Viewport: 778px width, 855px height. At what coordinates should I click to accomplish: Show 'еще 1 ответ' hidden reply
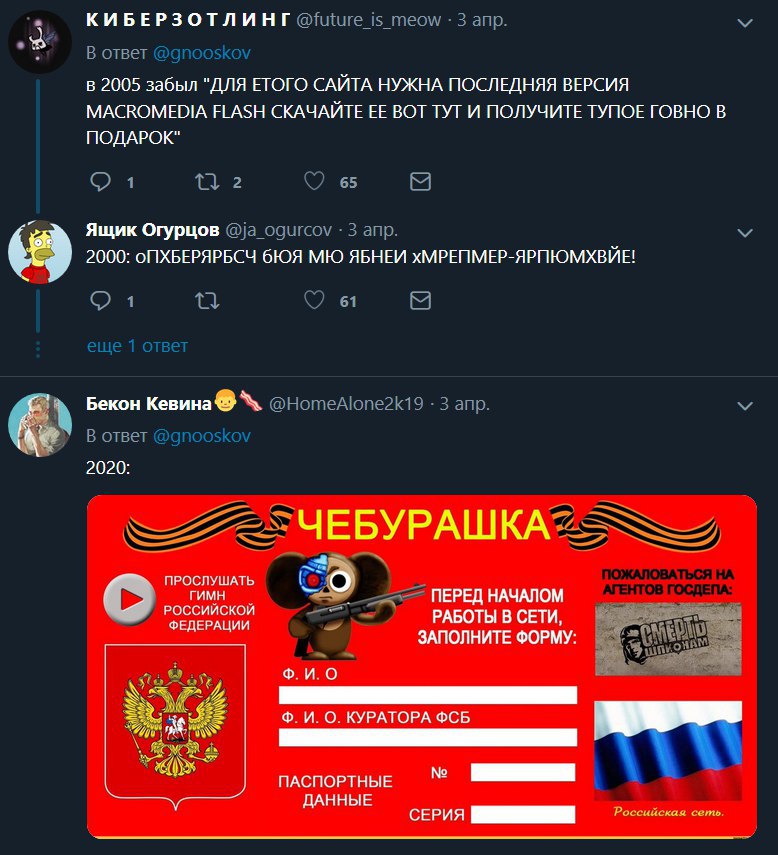137,346
